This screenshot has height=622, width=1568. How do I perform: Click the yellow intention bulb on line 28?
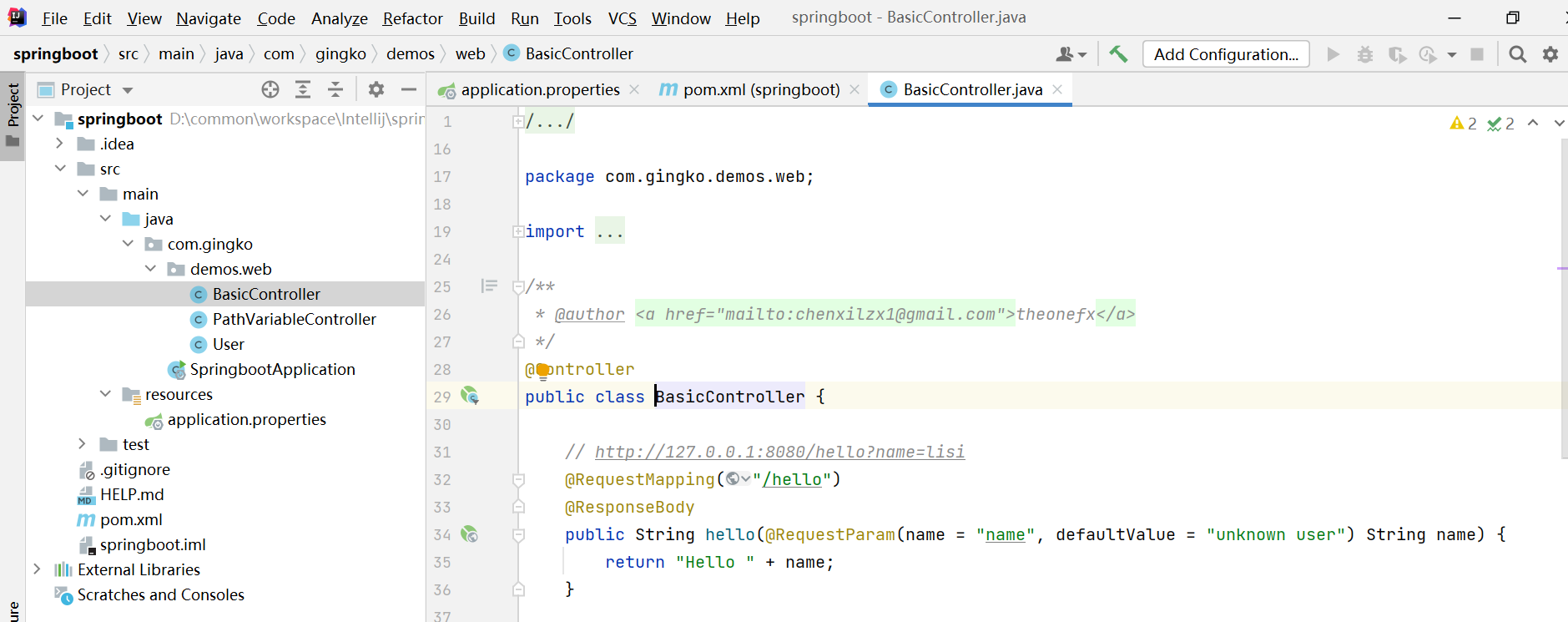(x=542, y=371)
